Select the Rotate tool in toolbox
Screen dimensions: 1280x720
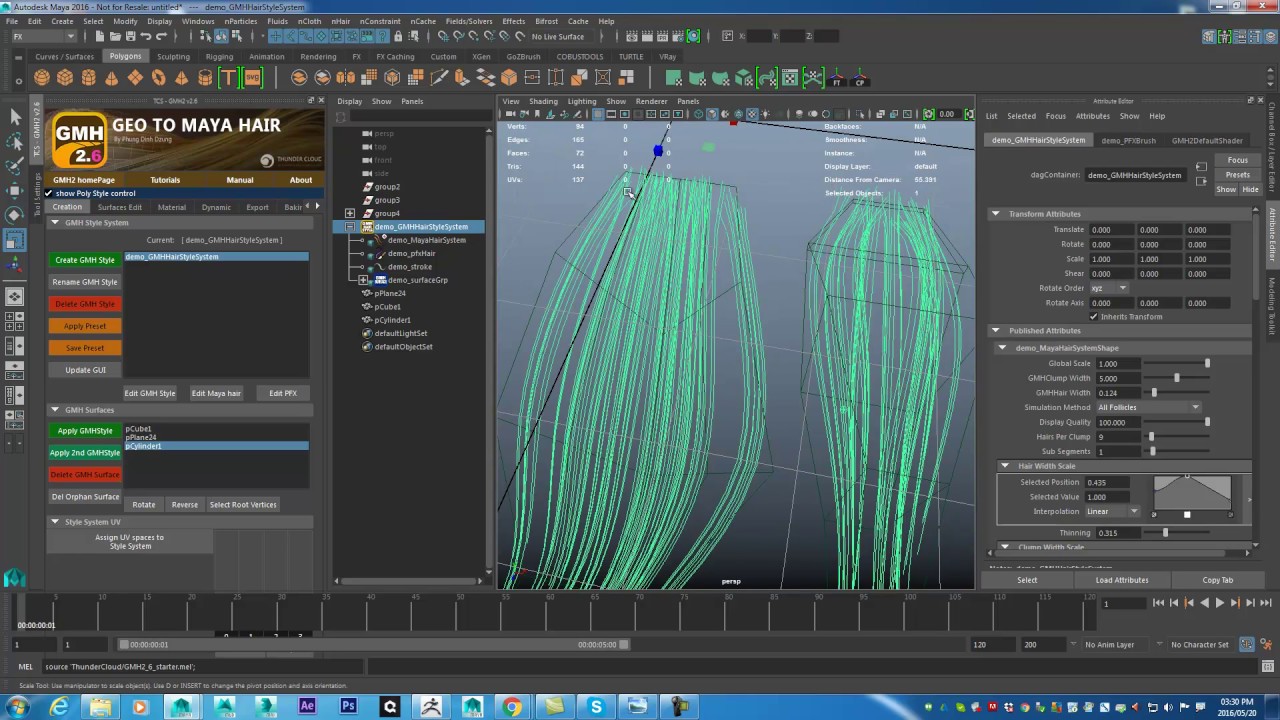(15, 215)
